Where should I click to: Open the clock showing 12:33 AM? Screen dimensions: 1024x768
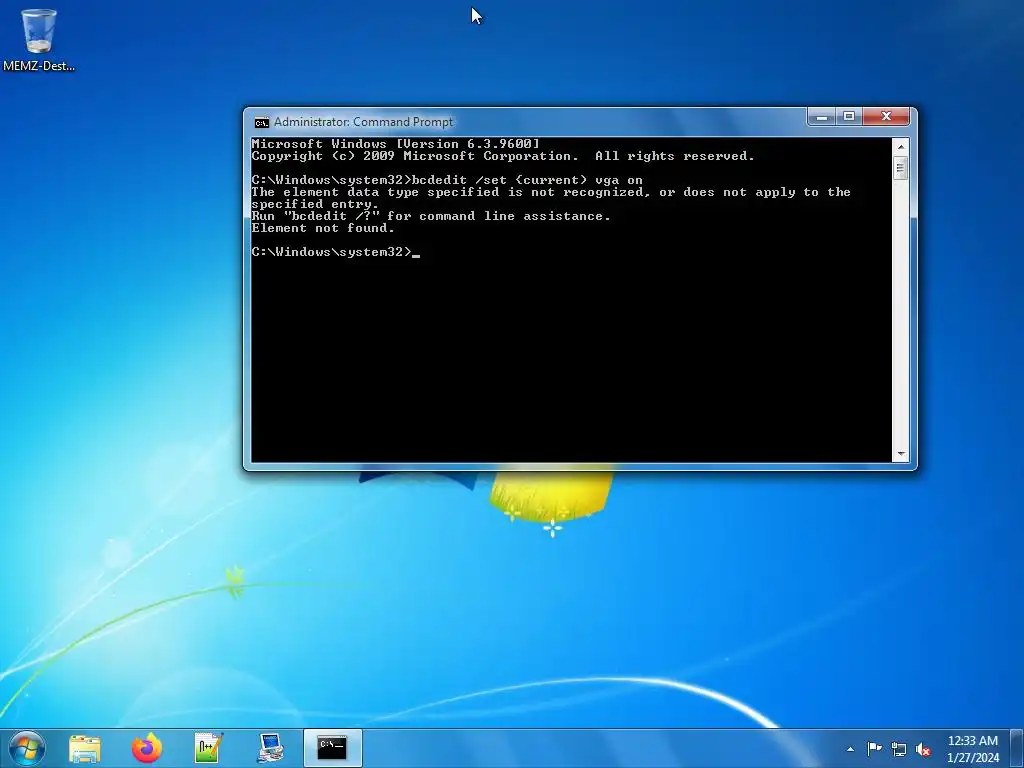972,748
